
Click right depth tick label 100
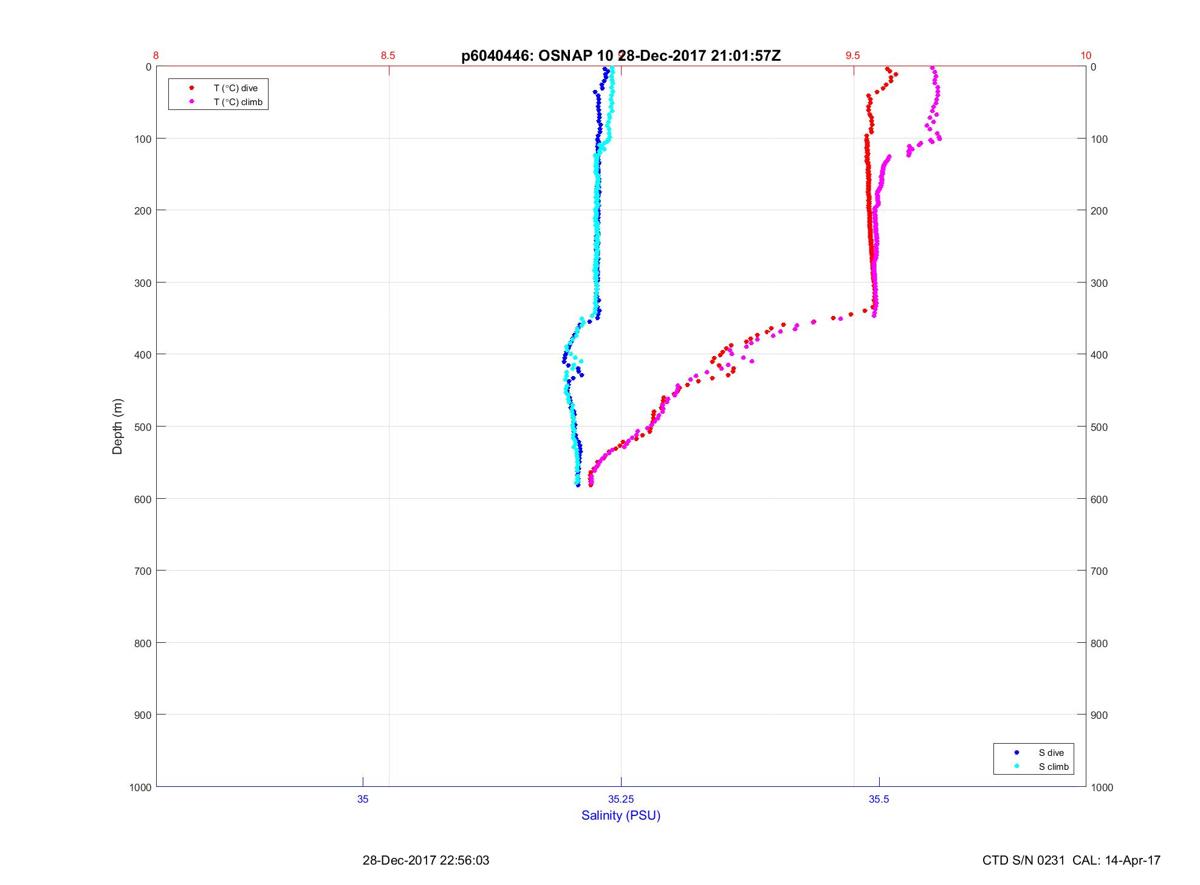point(1100,139)
